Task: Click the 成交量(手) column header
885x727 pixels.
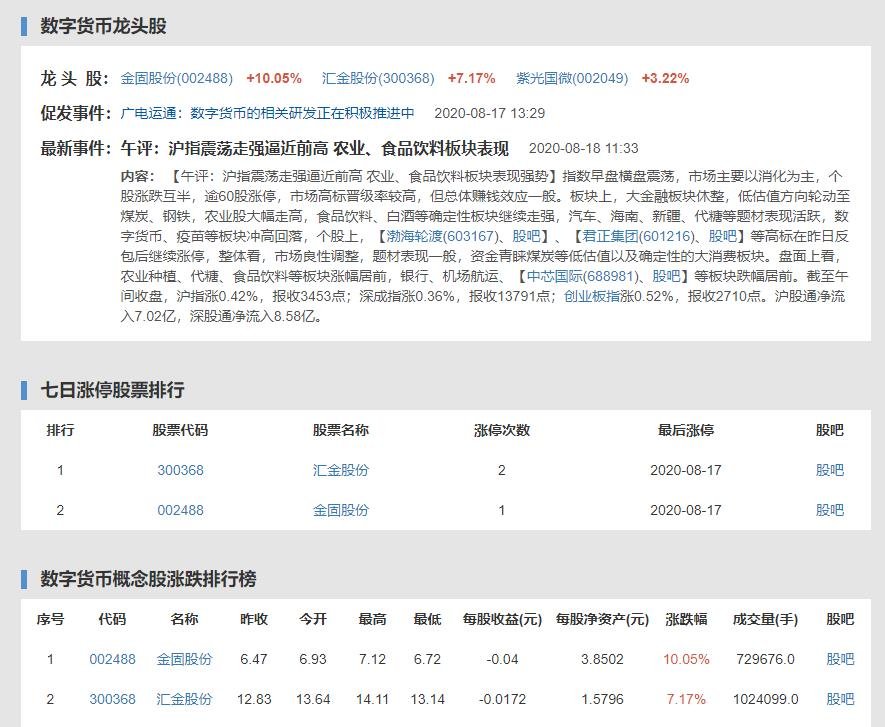Action: tap(765, 619)
